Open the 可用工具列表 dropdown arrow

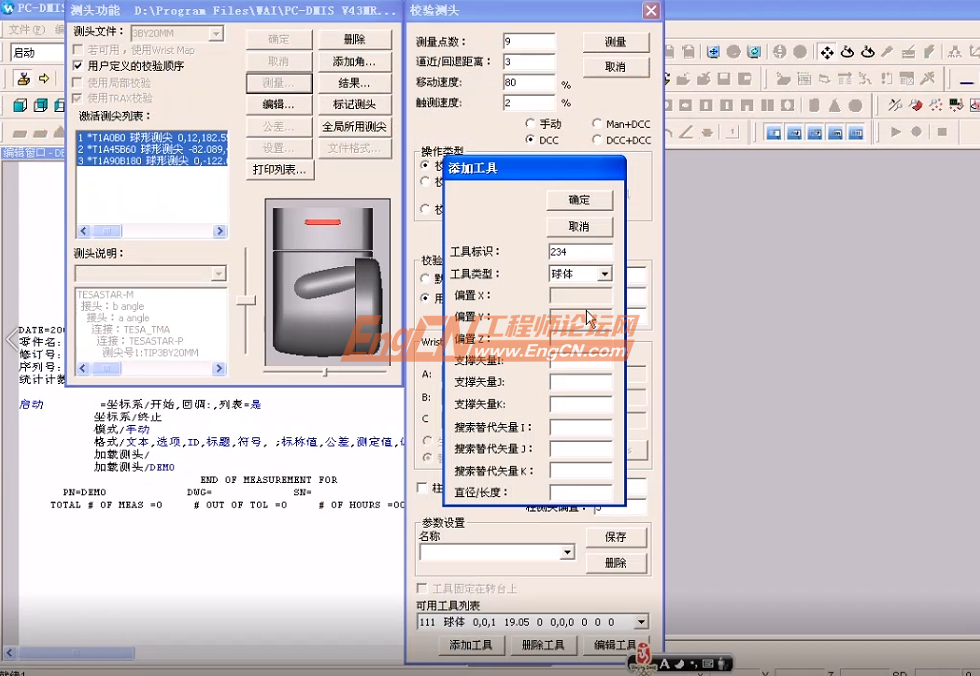point(641,622)
